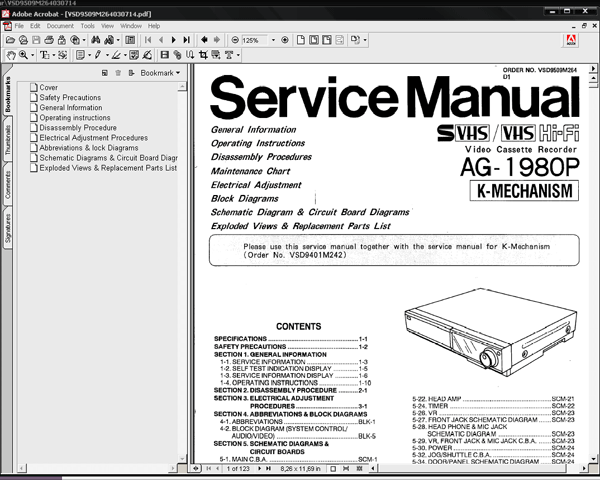Open the Electrical Adjustment Procedures bookmark
Viewport: 600px width, 480px height.
[x=94, y=138]
